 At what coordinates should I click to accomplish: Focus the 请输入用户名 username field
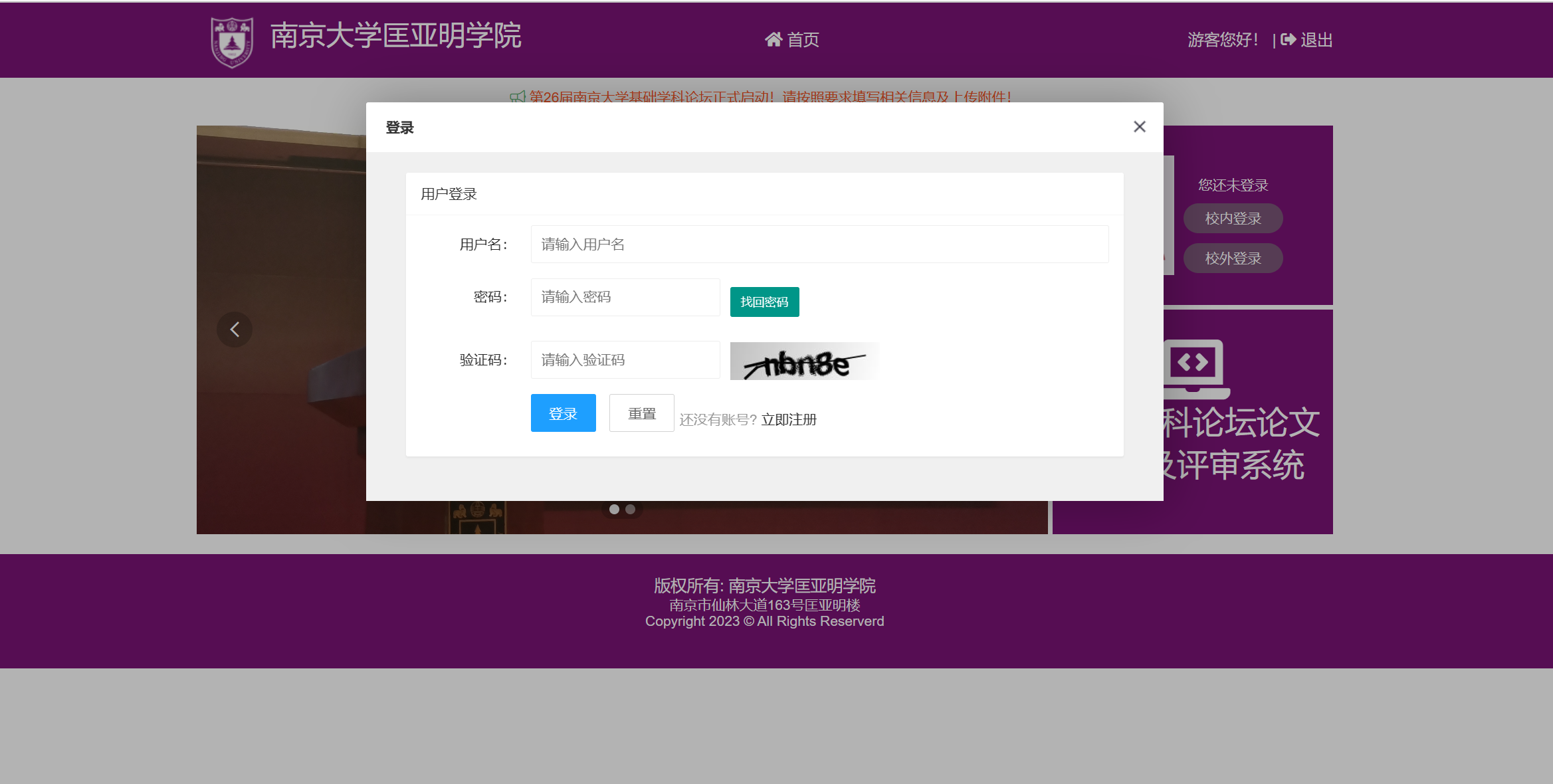click(x=819, y=245)
